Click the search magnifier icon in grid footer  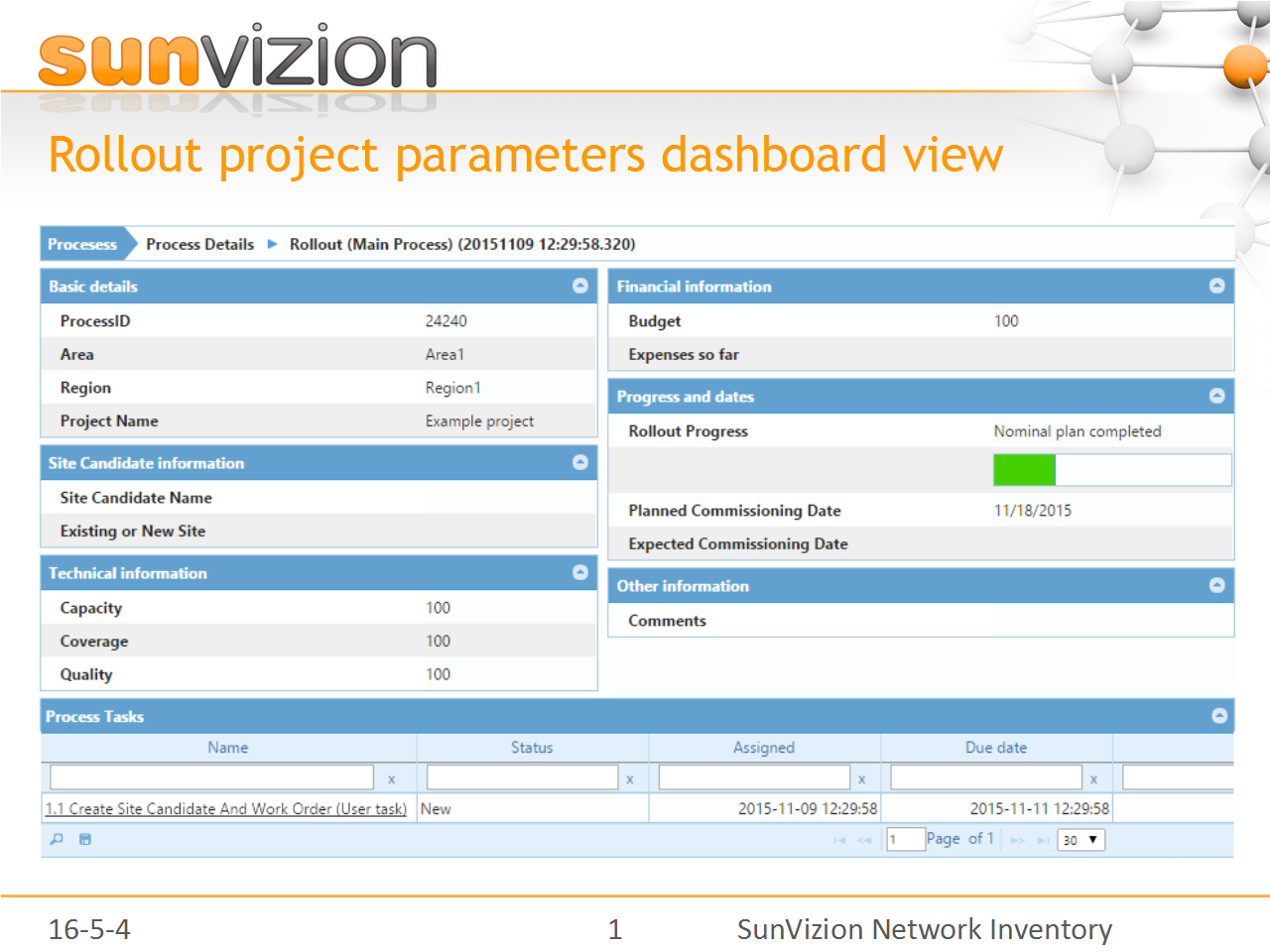point(57,839)
